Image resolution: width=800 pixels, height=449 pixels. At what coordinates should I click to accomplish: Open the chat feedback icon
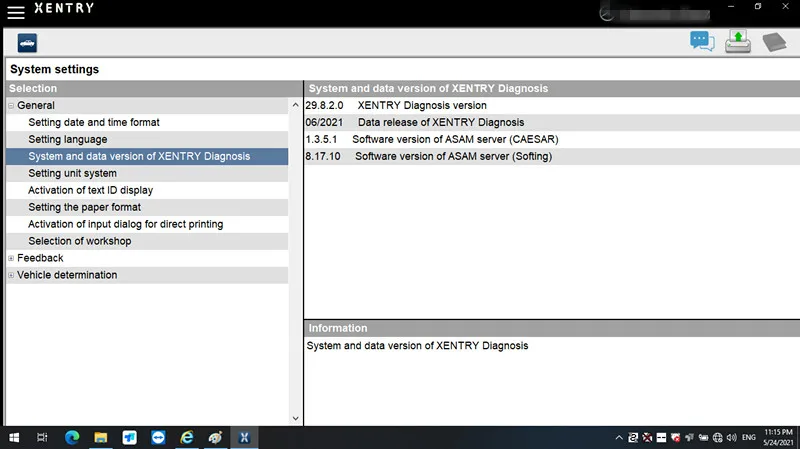coord(702,41)
